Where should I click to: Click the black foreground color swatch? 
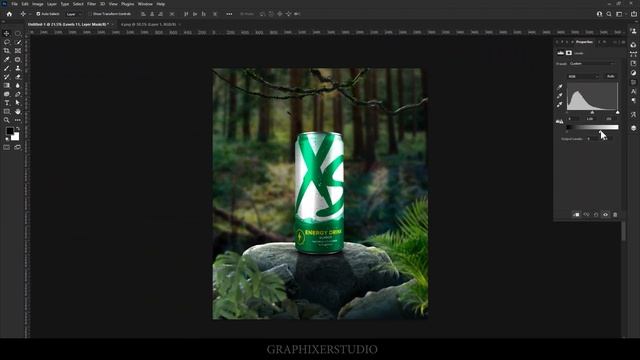pyautogui.click(x=9, y=131)
